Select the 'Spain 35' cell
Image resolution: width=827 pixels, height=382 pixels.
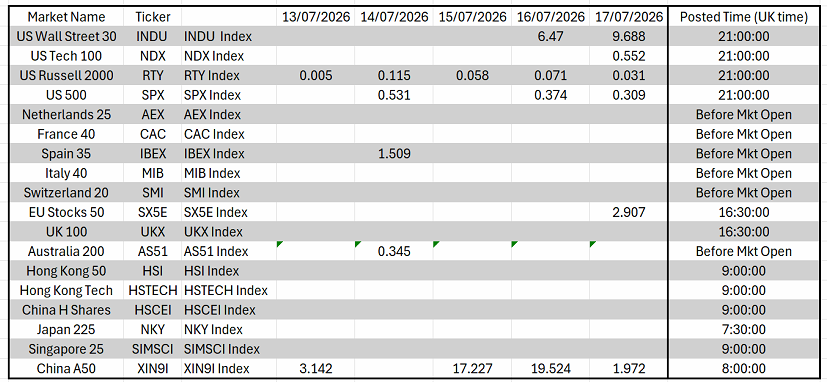pos(66,154)
